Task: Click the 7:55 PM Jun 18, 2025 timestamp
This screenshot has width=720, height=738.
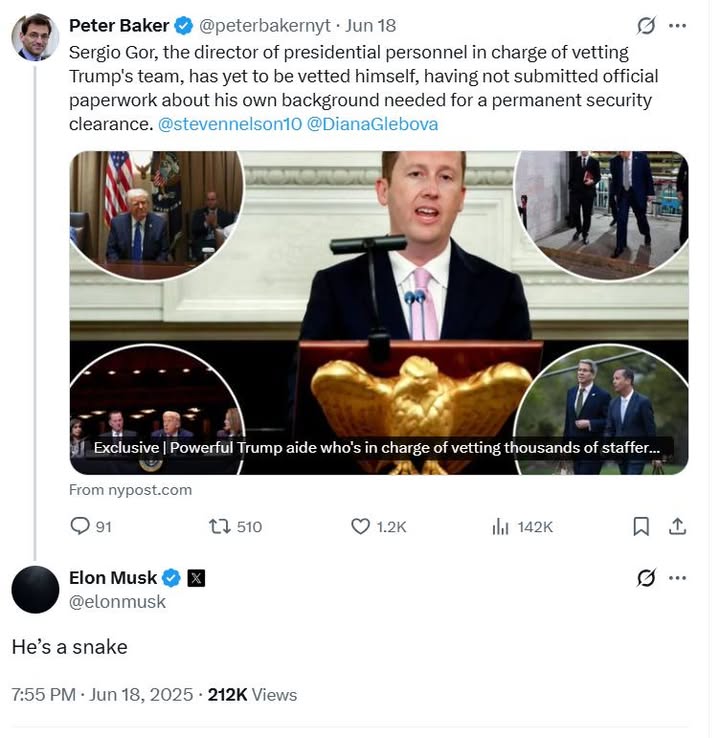Action: [102, 694]
